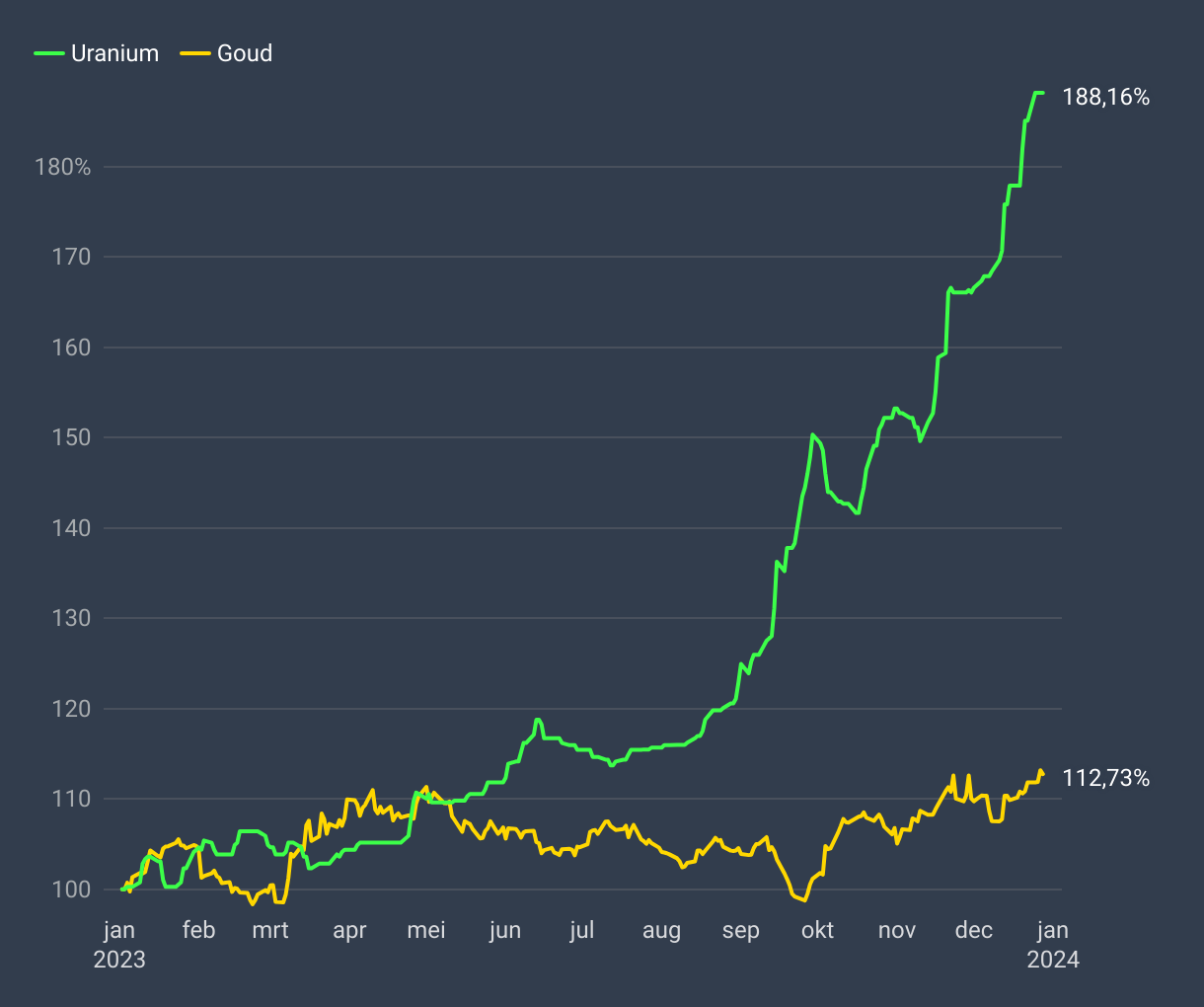Click the mrt x-axis month label

270,930
